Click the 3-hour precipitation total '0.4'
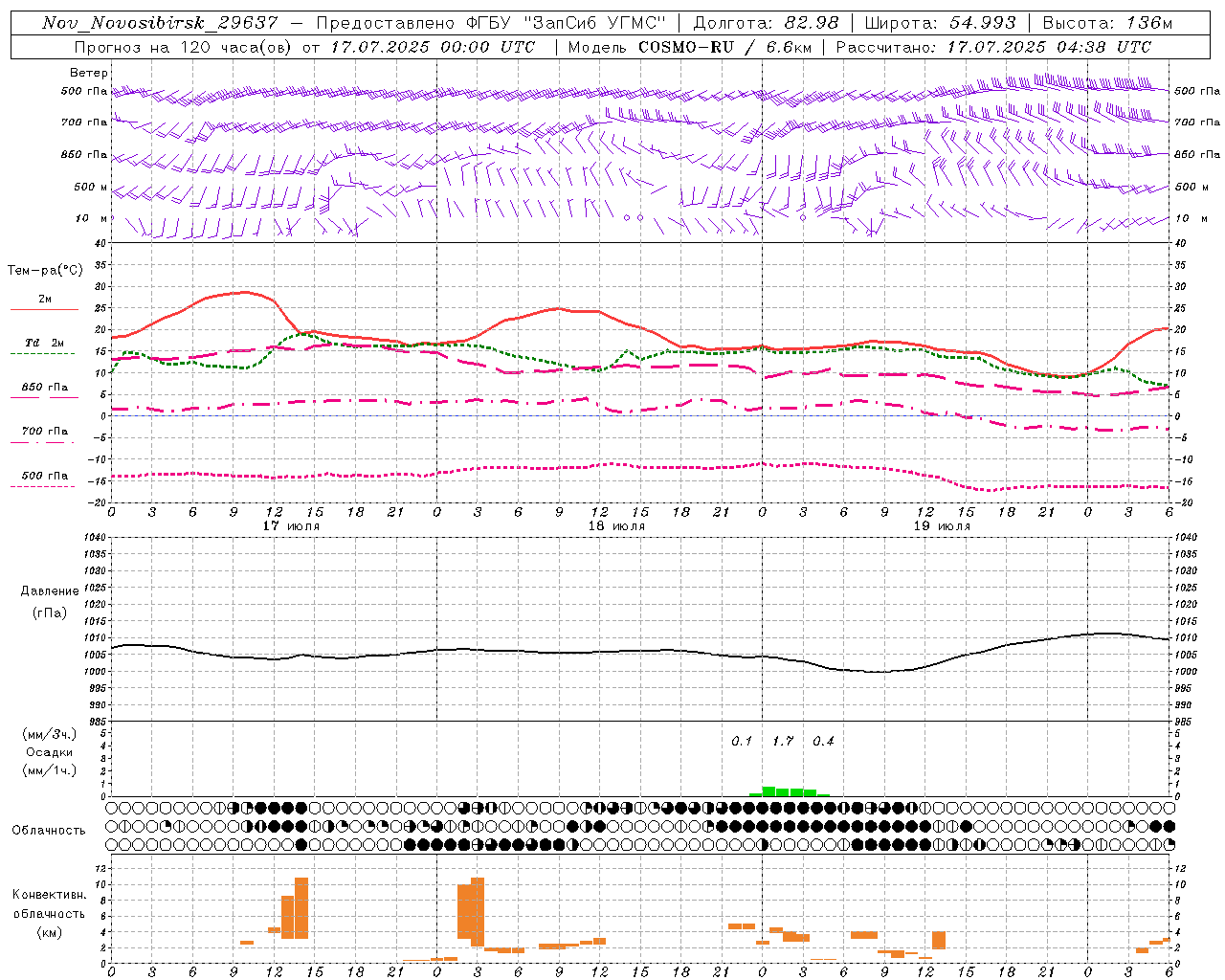1225x980 pixels. pos(823,741)
